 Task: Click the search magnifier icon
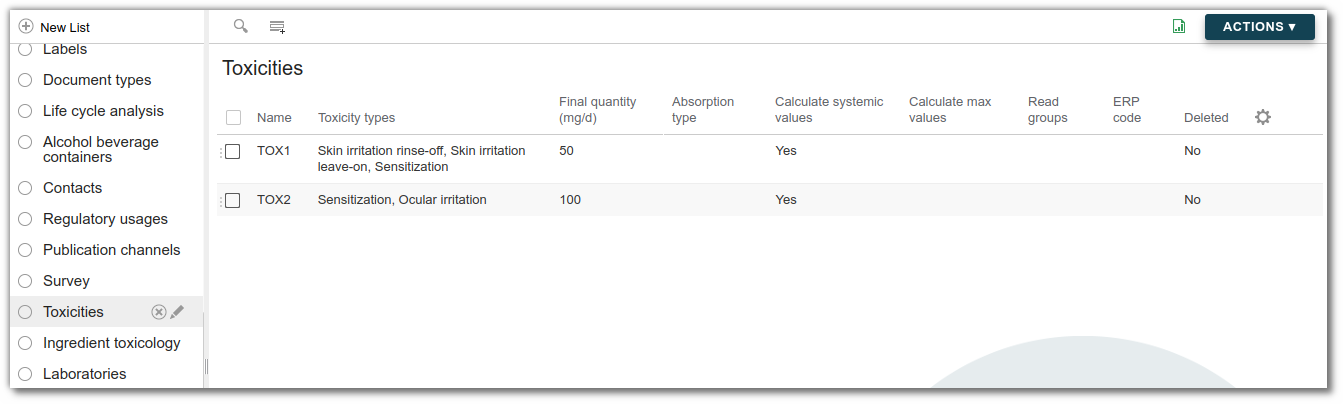[240, 26]
